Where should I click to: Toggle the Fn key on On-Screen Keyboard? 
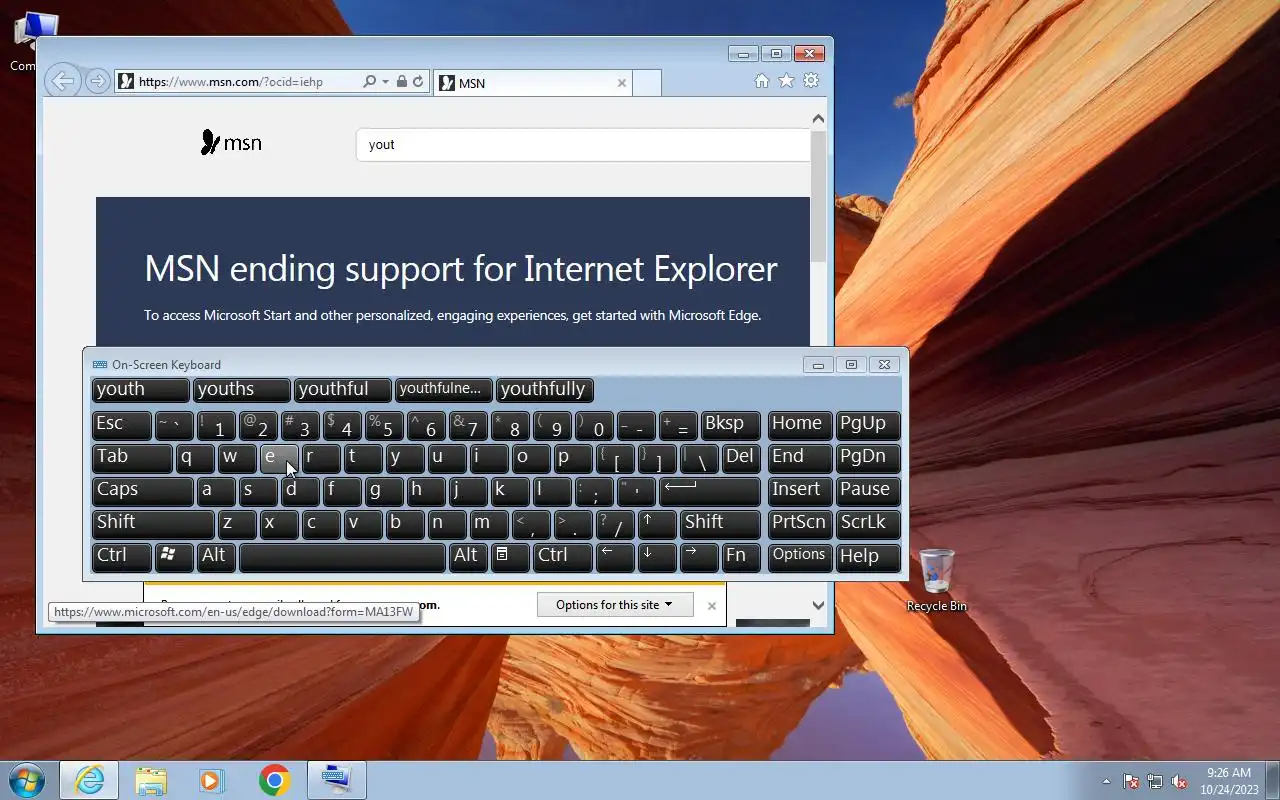tap(740, 557)
